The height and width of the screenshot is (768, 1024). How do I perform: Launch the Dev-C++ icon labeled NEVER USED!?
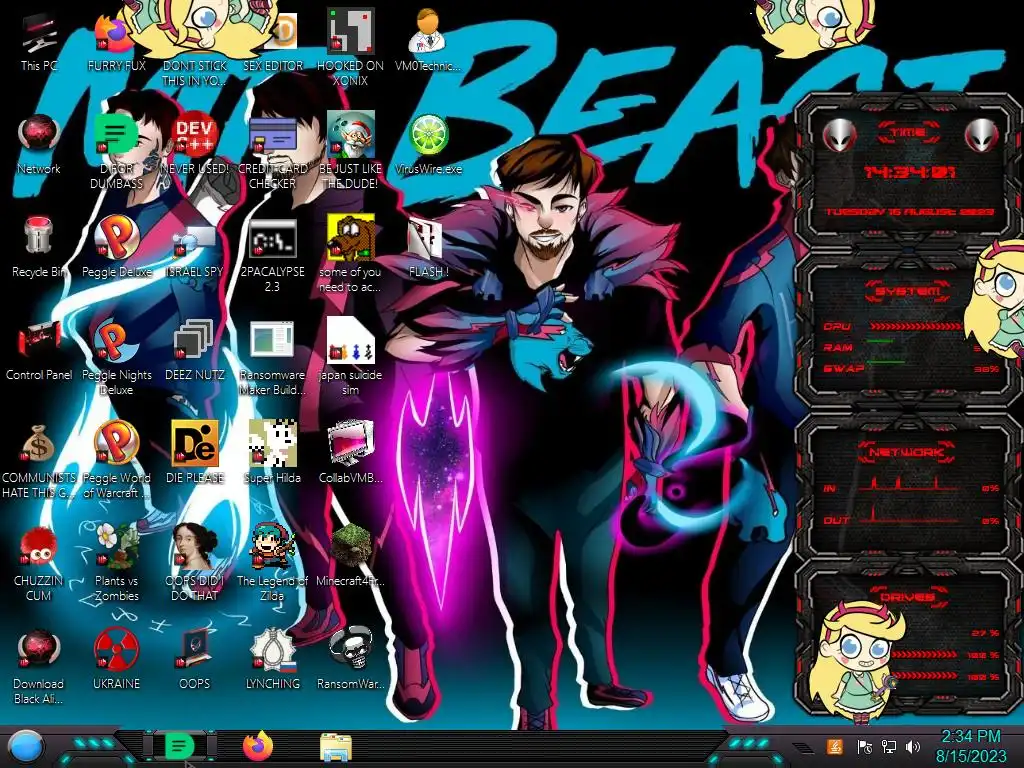pos(194,135)
